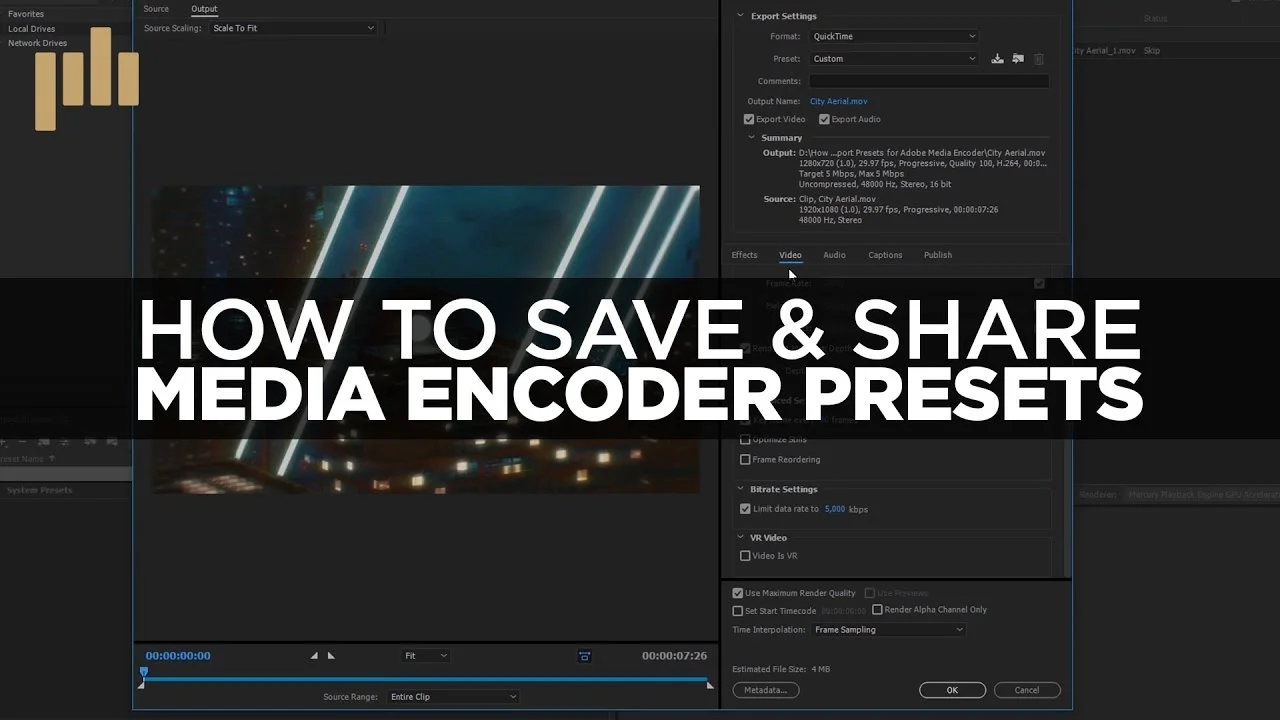Click the sort arrow next to Preset Name

point(51,458)
